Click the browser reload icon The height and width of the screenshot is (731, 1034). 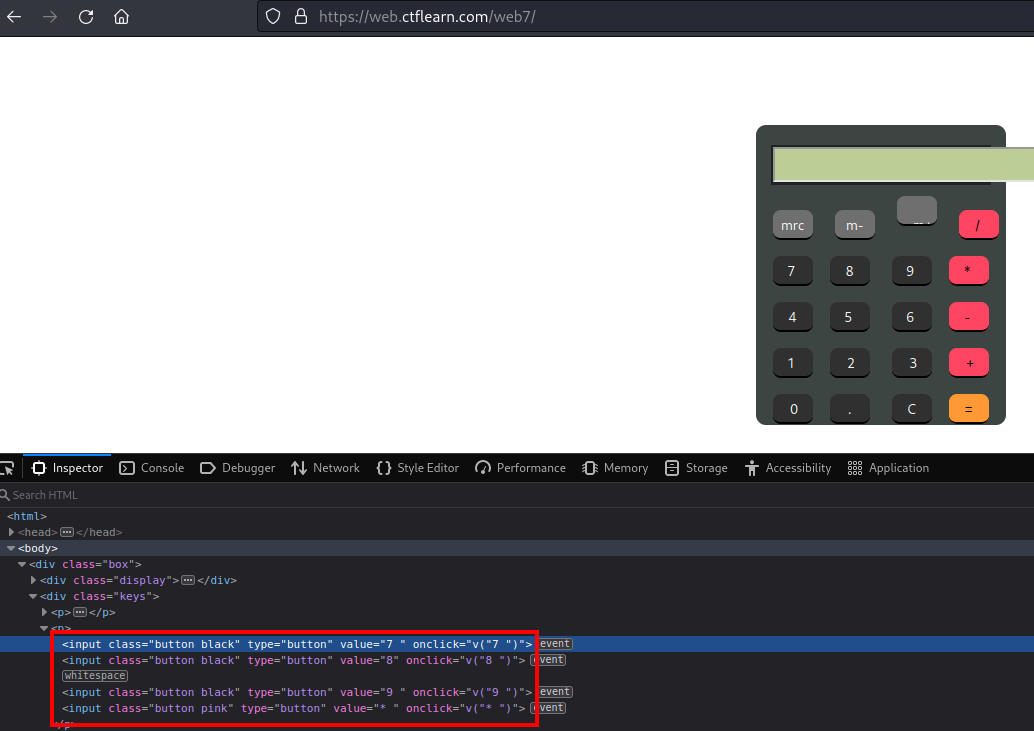[x=86, y=17]
